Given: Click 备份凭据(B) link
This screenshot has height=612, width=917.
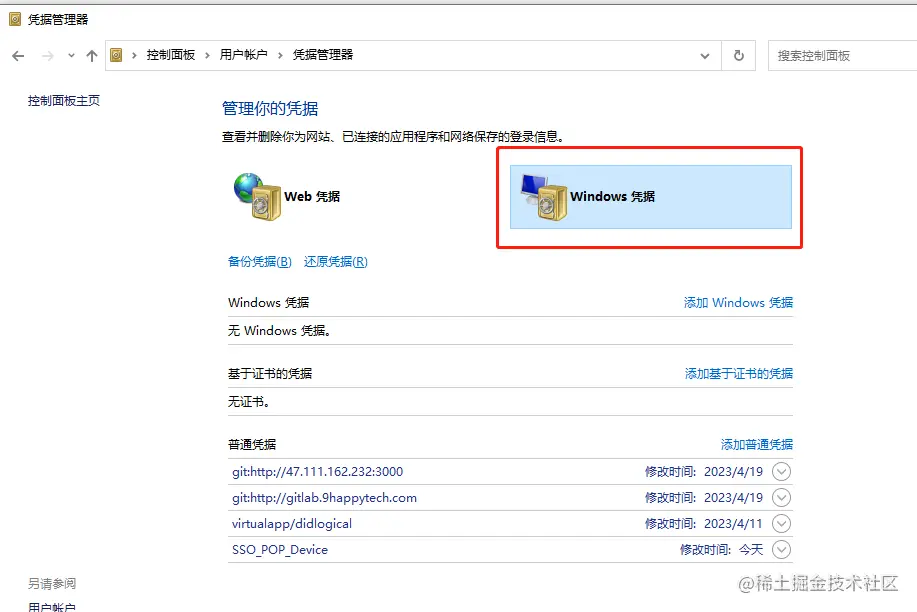Looking at the screenshot, I should click(x=260, y=262).
